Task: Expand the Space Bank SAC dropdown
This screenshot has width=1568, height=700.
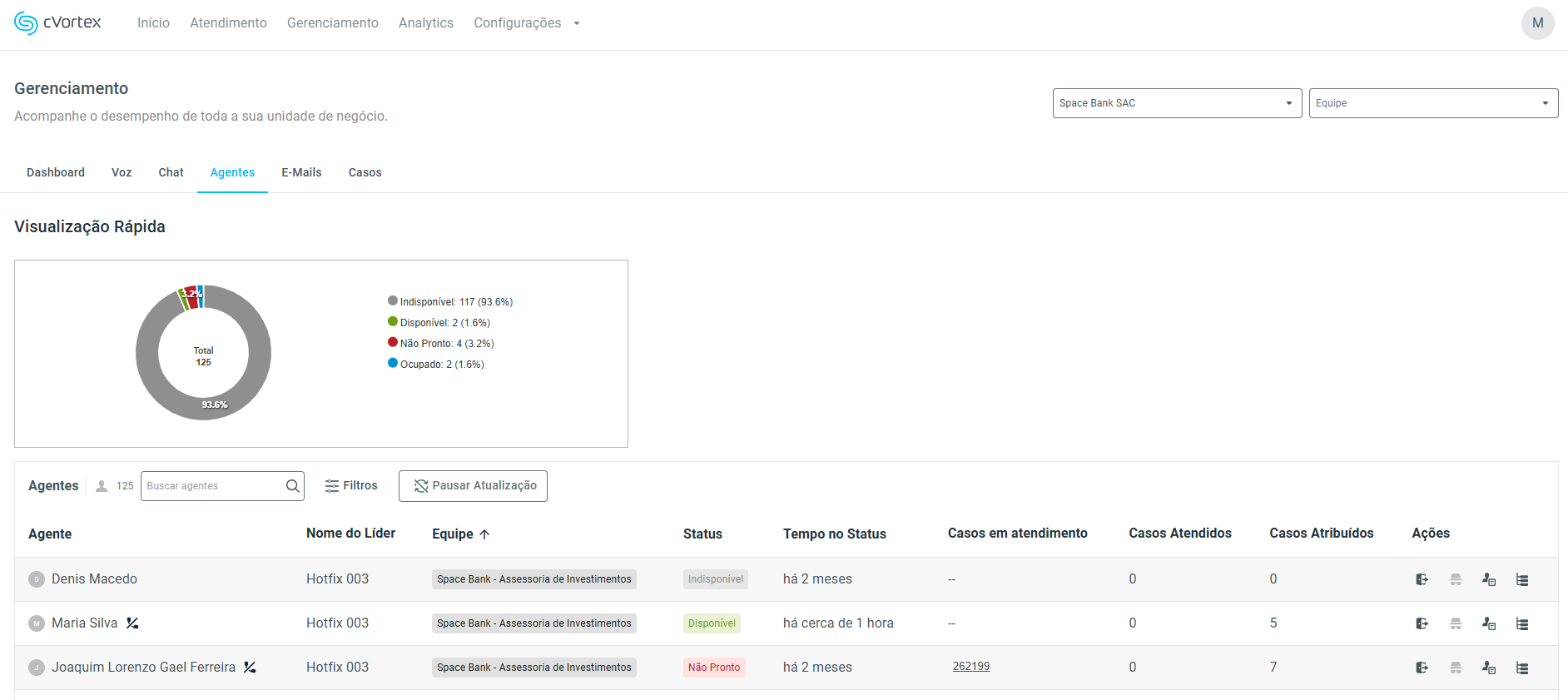Action: pyautogui.click(x=1176, y=103)
